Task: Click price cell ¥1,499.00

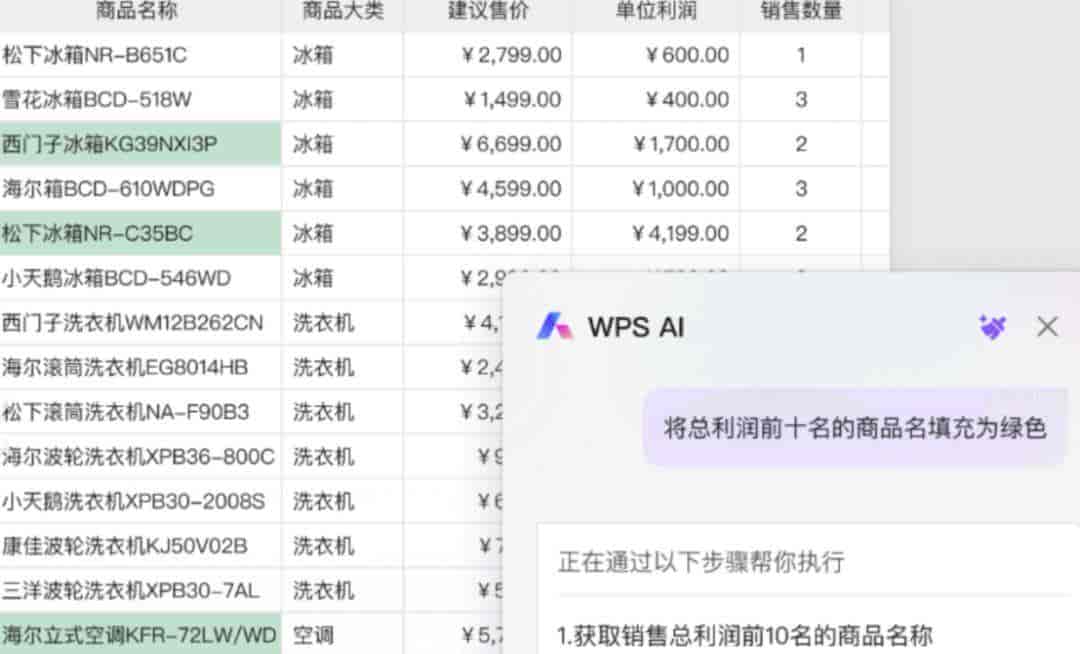Action: click(x=488, y=100)
